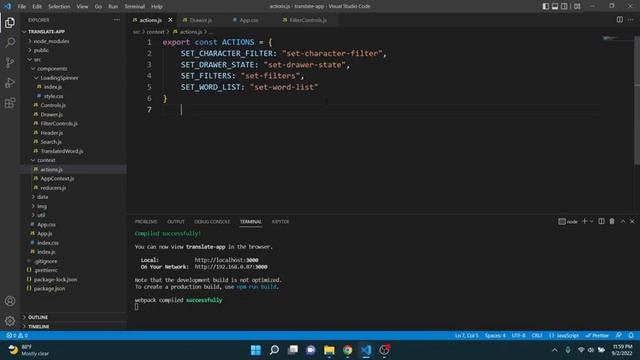Image resolution: width=640 pixels, height=360 pixels.
Task: Expand the data folder
Action: [x=42, y=197]
